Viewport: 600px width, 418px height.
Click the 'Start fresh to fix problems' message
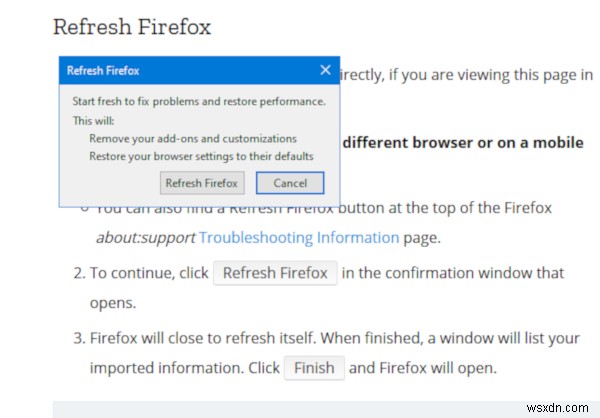[199, 102]
